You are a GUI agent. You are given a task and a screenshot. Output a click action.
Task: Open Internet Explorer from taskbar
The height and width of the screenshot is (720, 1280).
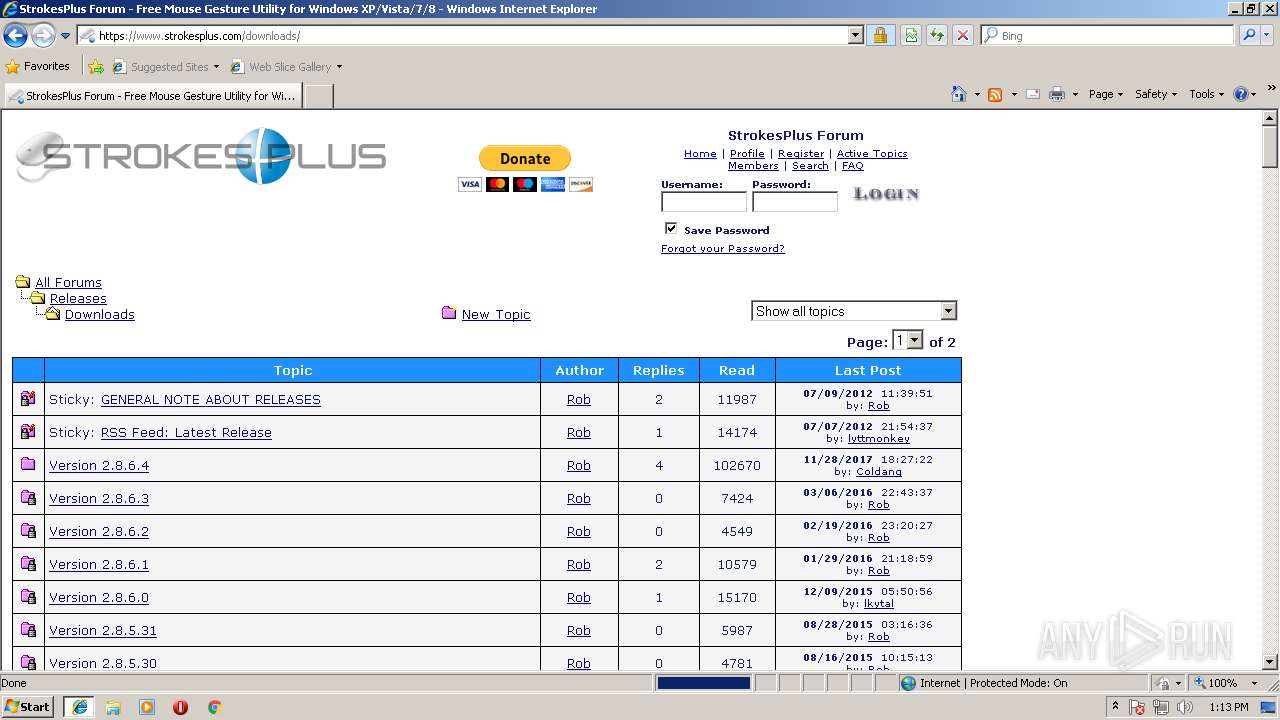79,707
